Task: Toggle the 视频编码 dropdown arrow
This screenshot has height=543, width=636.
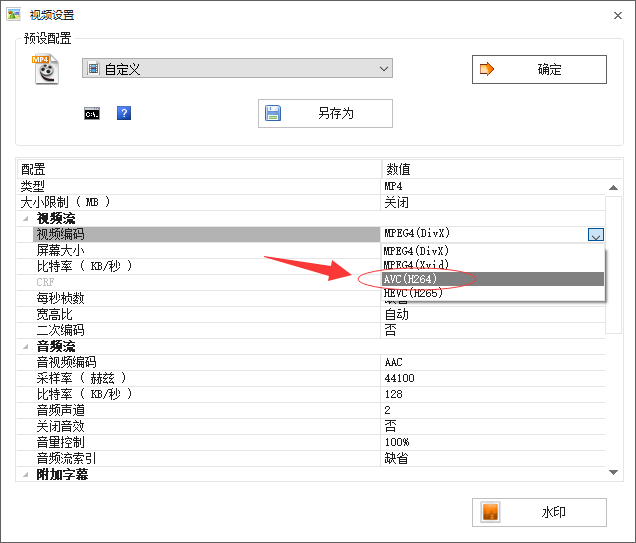Action: pyautogui.click(x=596, y=235)
